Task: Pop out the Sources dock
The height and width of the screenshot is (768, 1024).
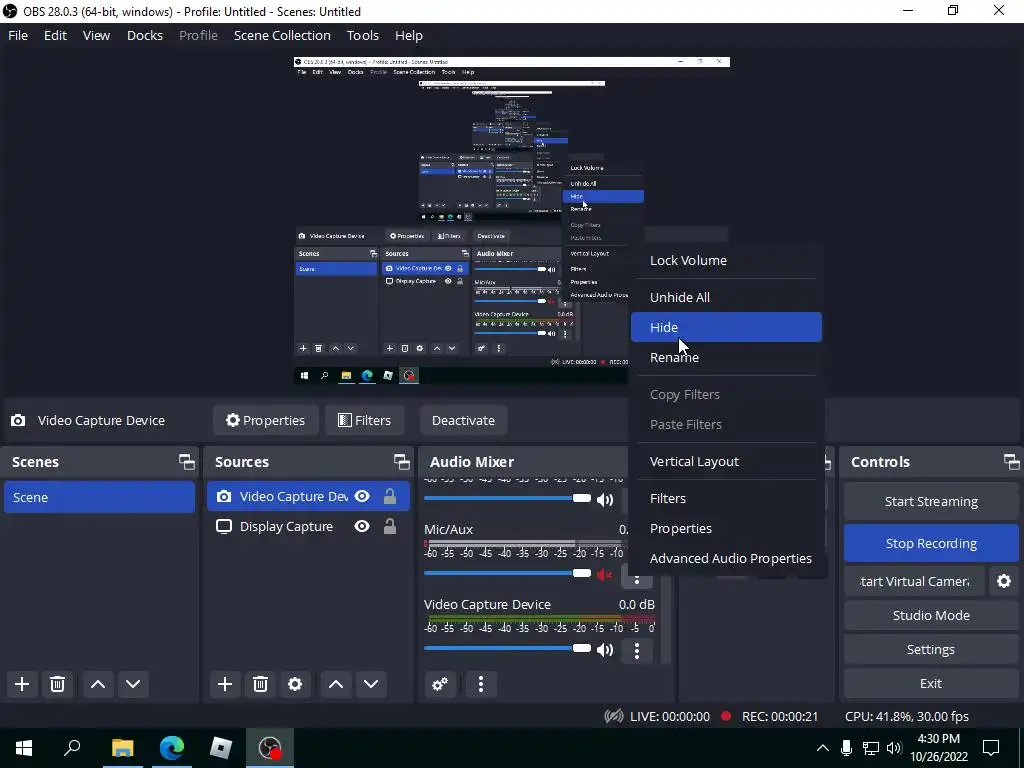Action: [x=402, y=462]
